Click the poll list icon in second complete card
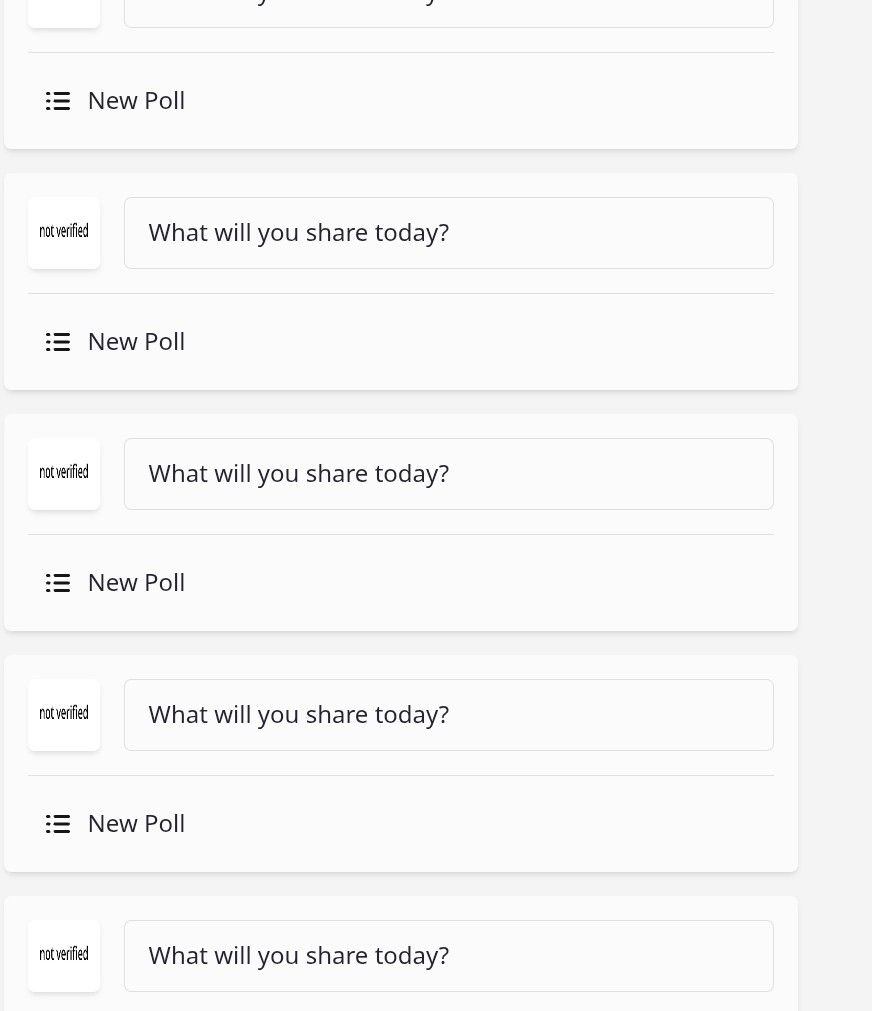Screen dimensions: 872x1011 pos(58,583)
